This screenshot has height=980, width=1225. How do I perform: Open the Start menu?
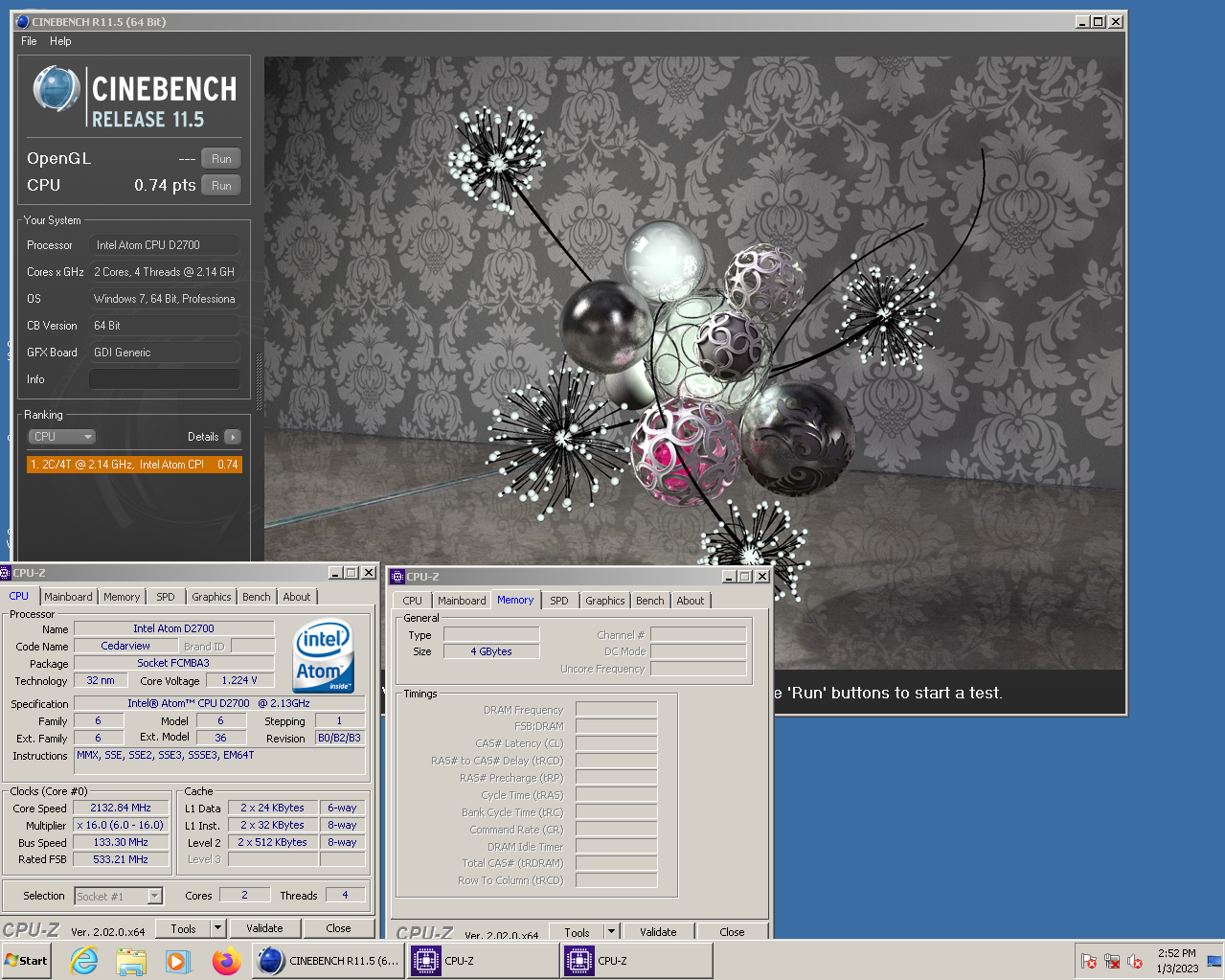coord(26,961)
